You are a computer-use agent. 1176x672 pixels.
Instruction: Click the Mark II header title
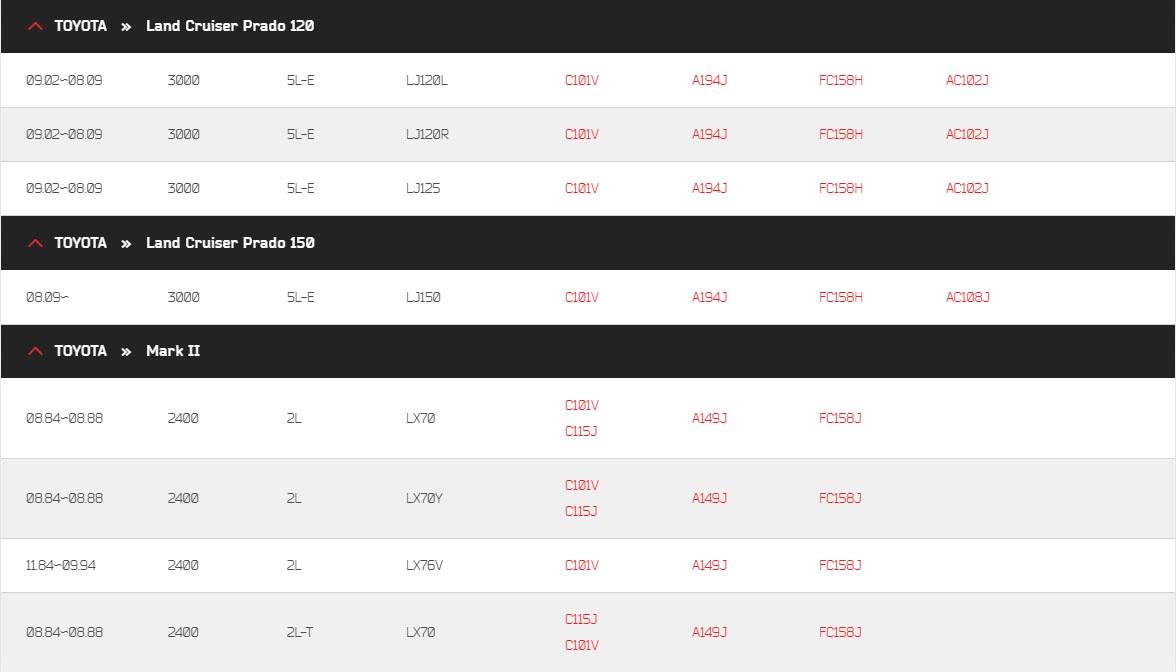point(172,351)
